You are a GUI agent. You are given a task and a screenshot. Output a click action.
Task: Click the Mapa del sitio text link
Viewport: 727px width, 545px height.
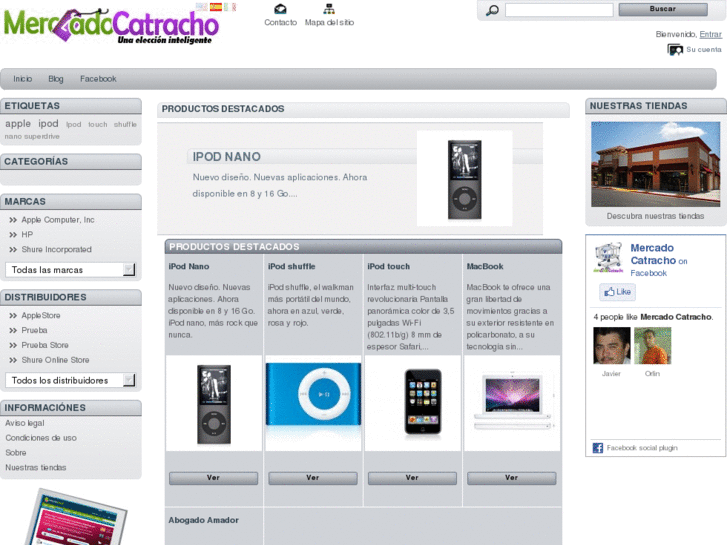point(329,22)
